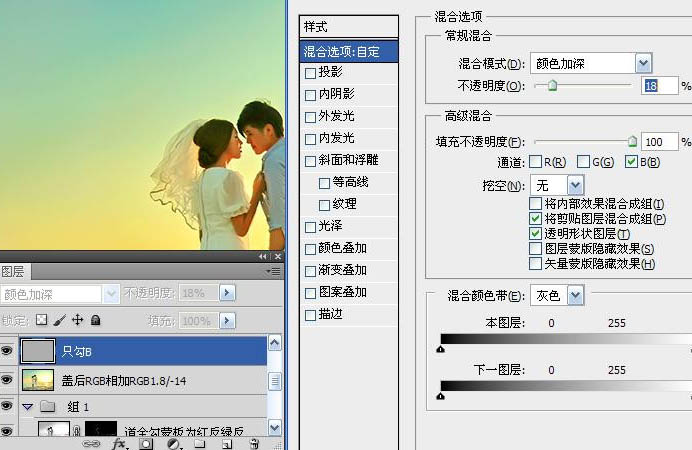Select the 外发光 style entry
The width and height of the screenshot is (692, 450).
tap(336, 116)
